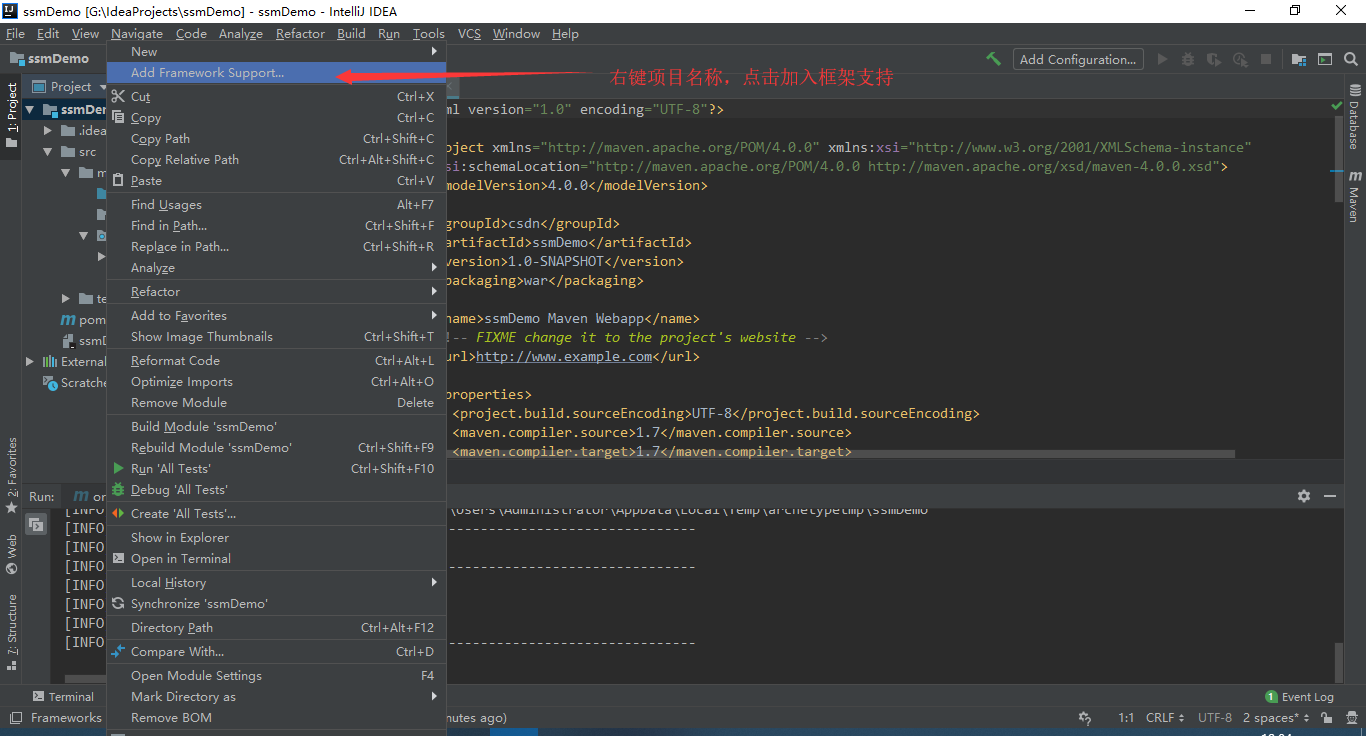Image resolution: width=1366 pixels, height=736 pixels.
Task: Open Project Structure icon in toolbar
Action: click(x=1298, y=59)
